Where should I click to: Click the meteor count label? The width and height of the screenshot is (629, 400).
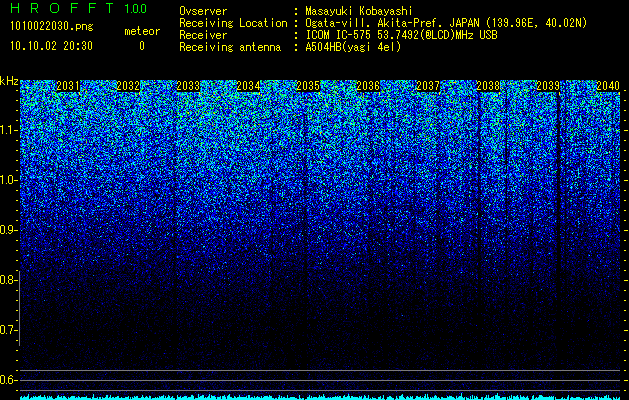(142, 31)
